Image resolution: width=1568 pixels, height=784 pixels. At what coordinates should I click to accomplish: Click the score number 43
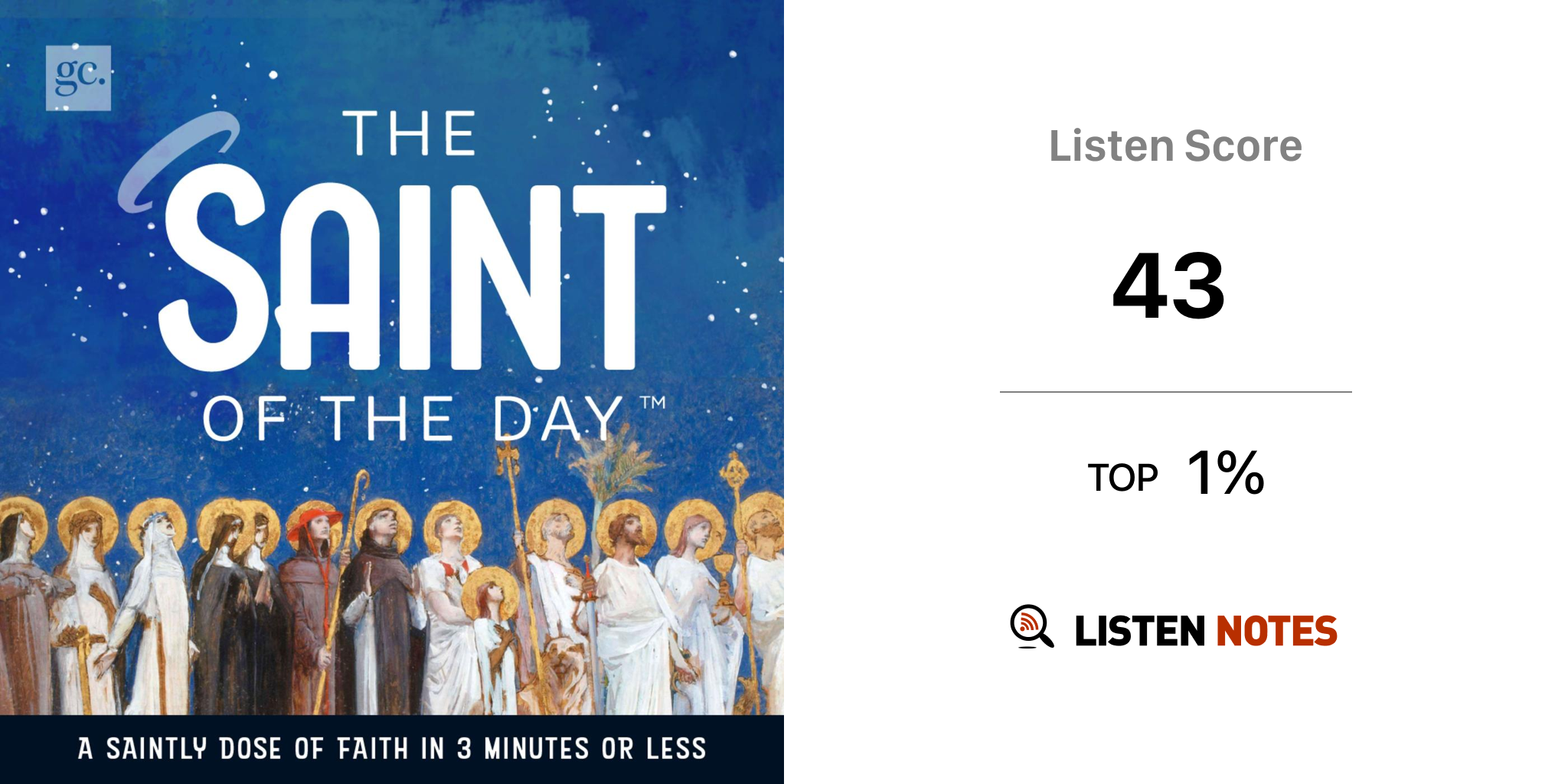click(1169, 286)
